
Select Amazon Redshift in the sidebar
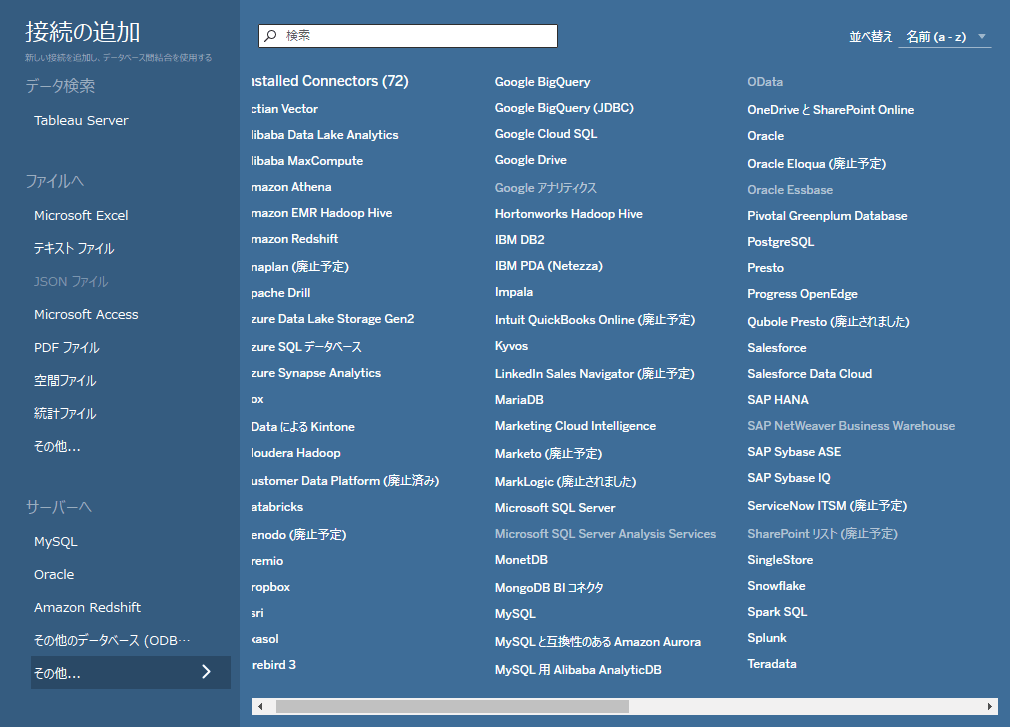88,607
